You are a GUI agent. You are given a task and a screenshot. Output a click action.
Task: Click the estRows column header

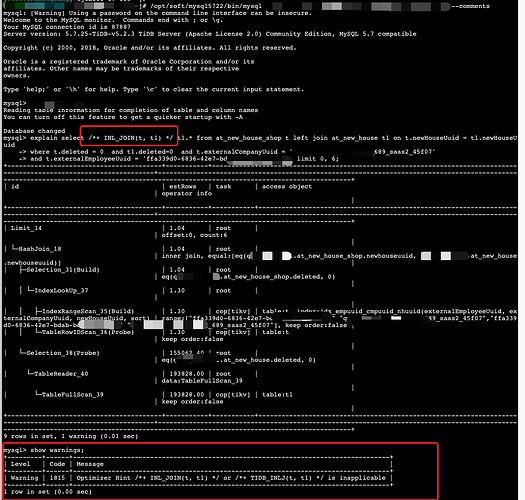[182, 187]
